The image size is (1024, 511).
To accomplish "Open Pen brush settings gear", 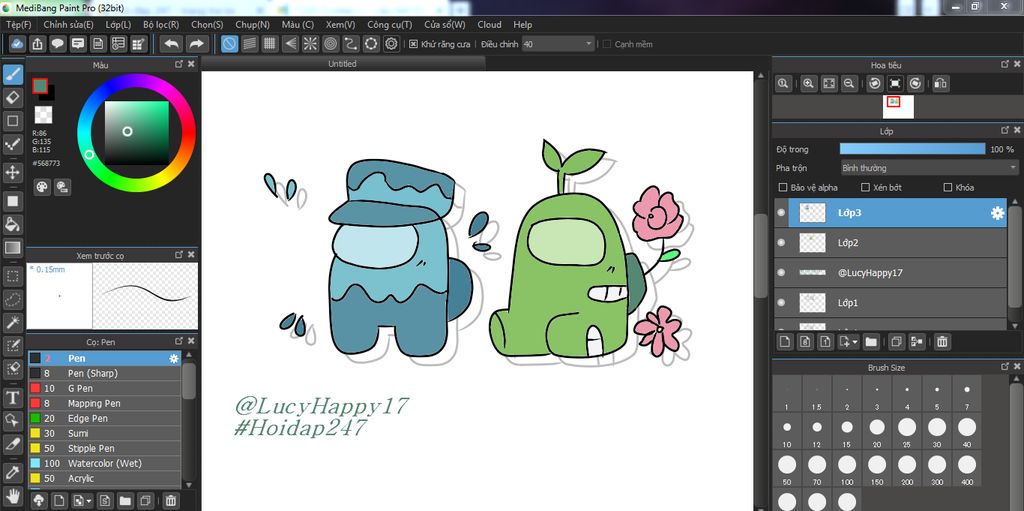I will [174, 359].
